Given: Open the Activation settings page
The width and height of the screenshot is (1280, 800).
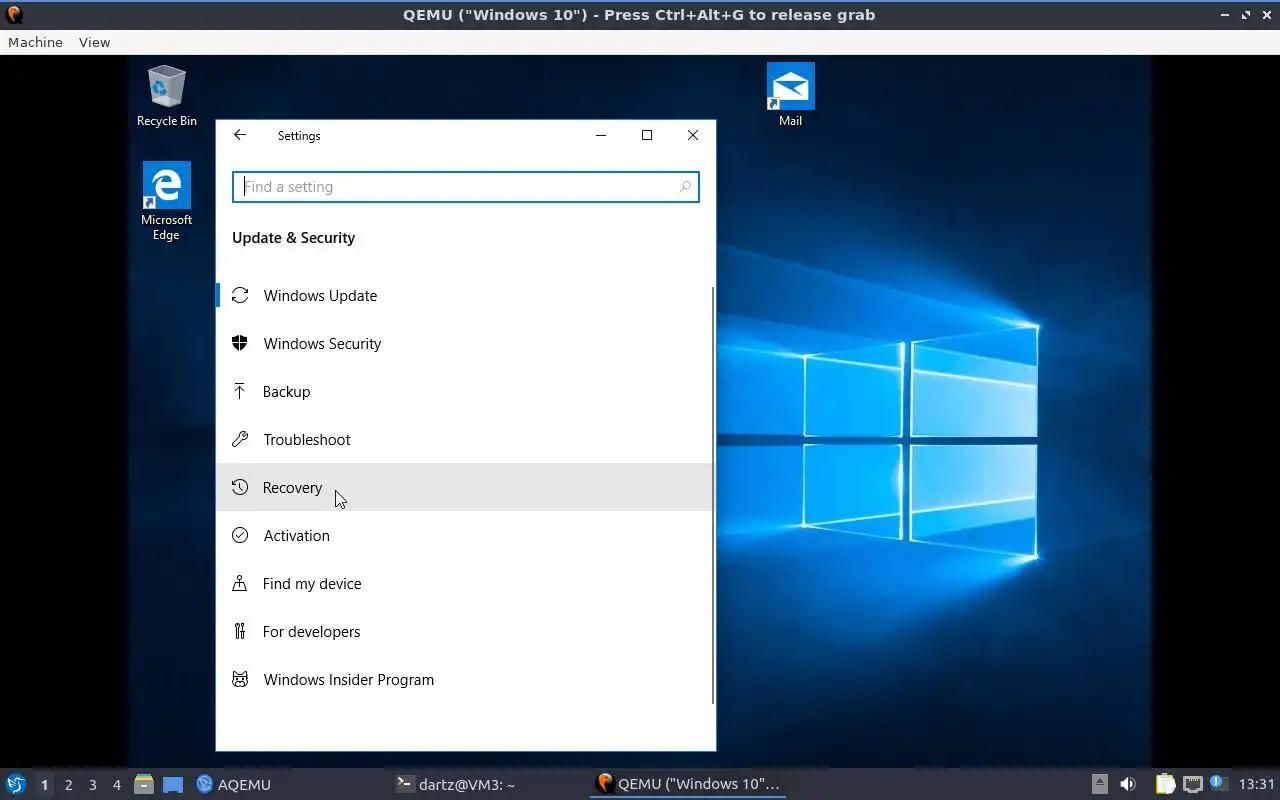Looking at the screenshot, I should pyautogui.click(x=465, y=535).
